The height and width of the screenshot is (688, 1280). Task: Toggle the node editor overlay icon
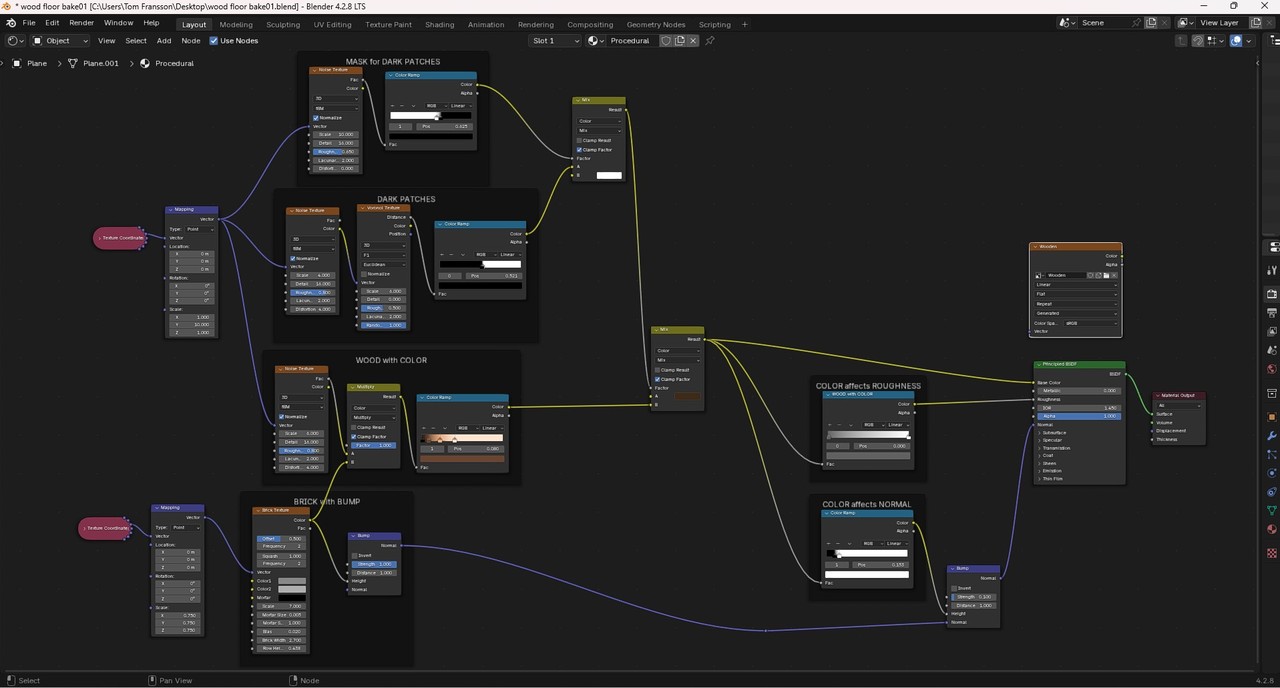[x=1237, y=41]
